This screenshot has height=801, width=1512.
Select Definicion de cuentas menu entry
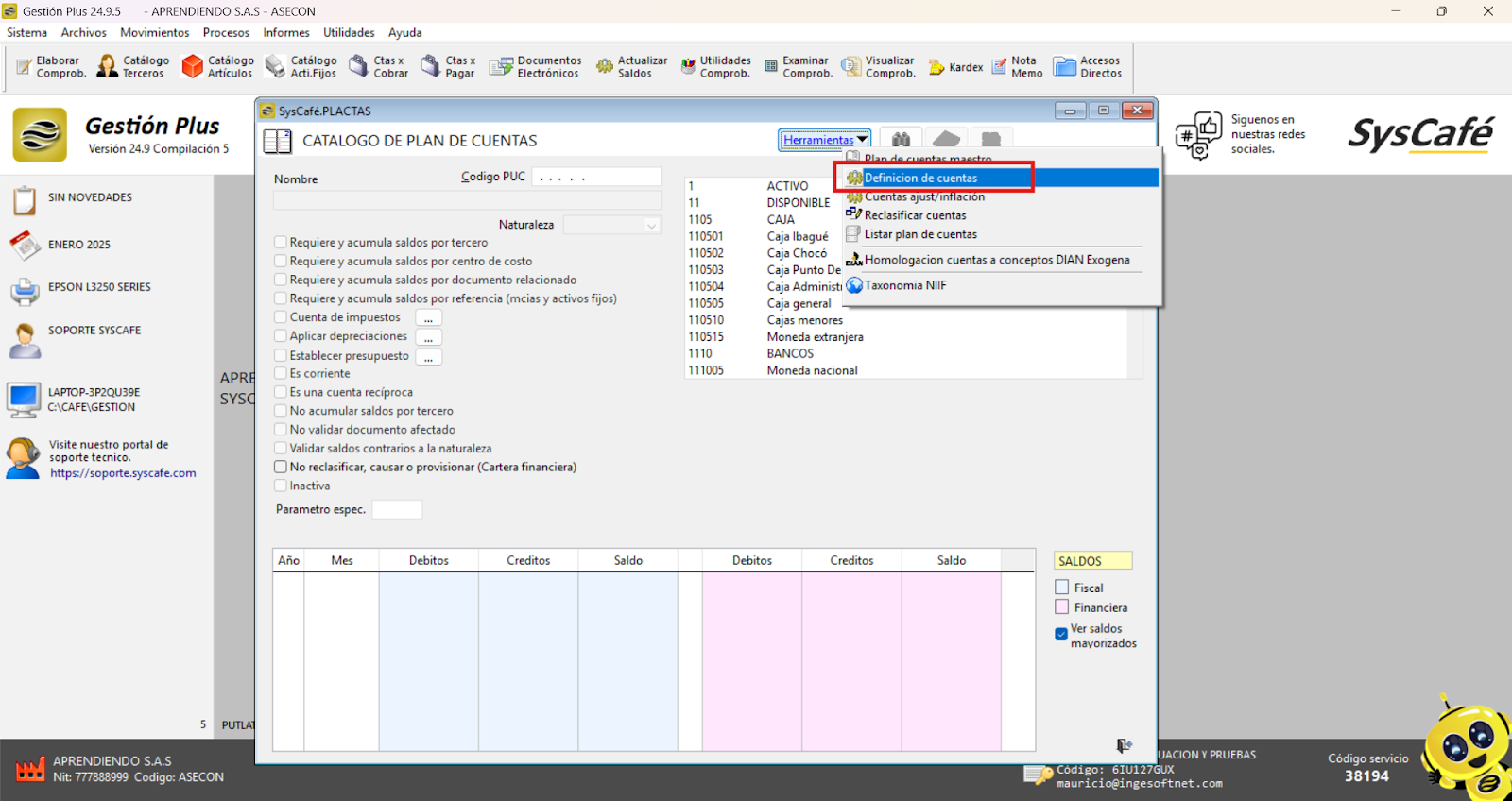[920, 178]
